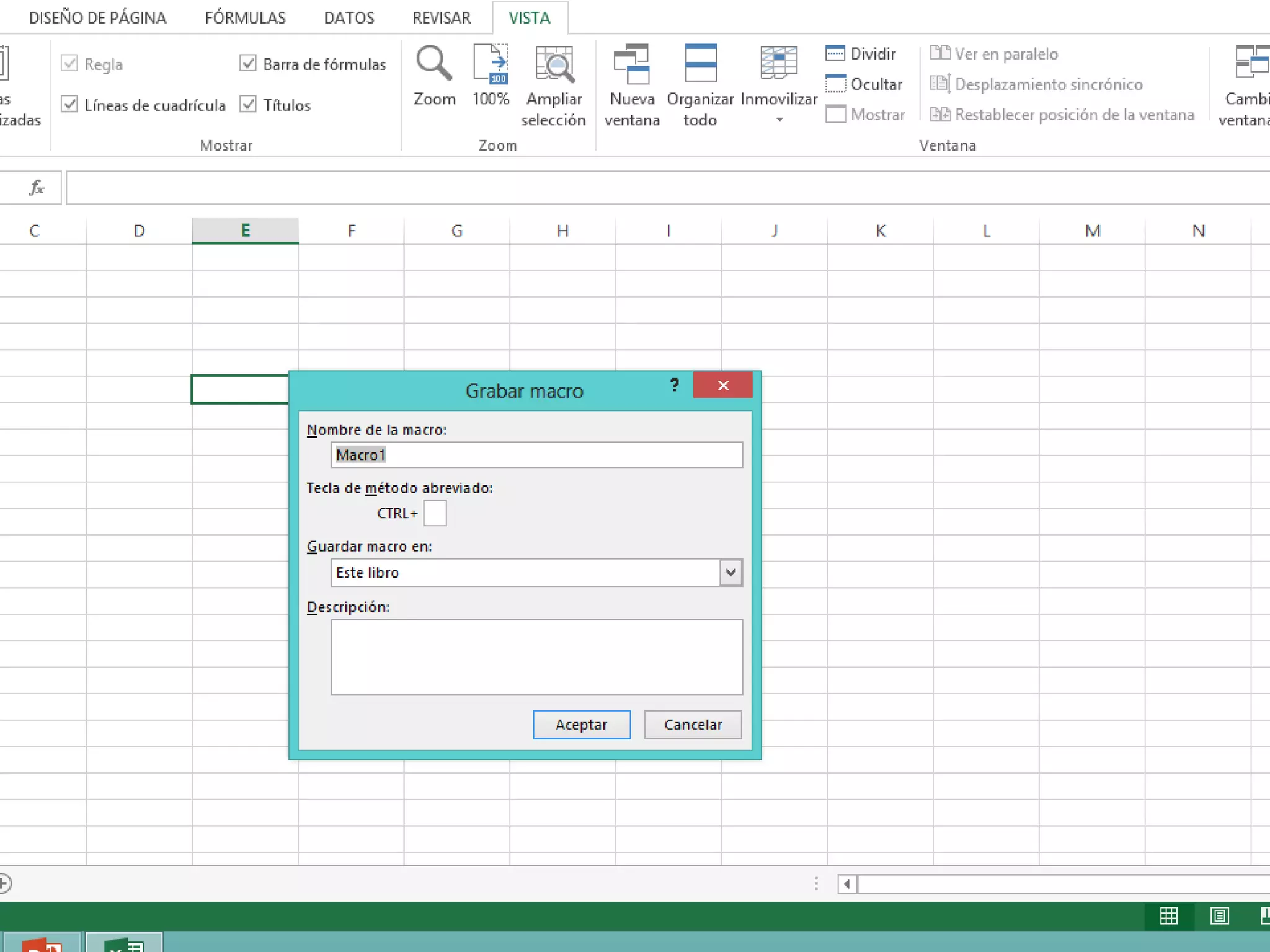The image size is (1270, 952).
Task: Toggle the Títulos checkbox
Action: (x=248, y=104)
